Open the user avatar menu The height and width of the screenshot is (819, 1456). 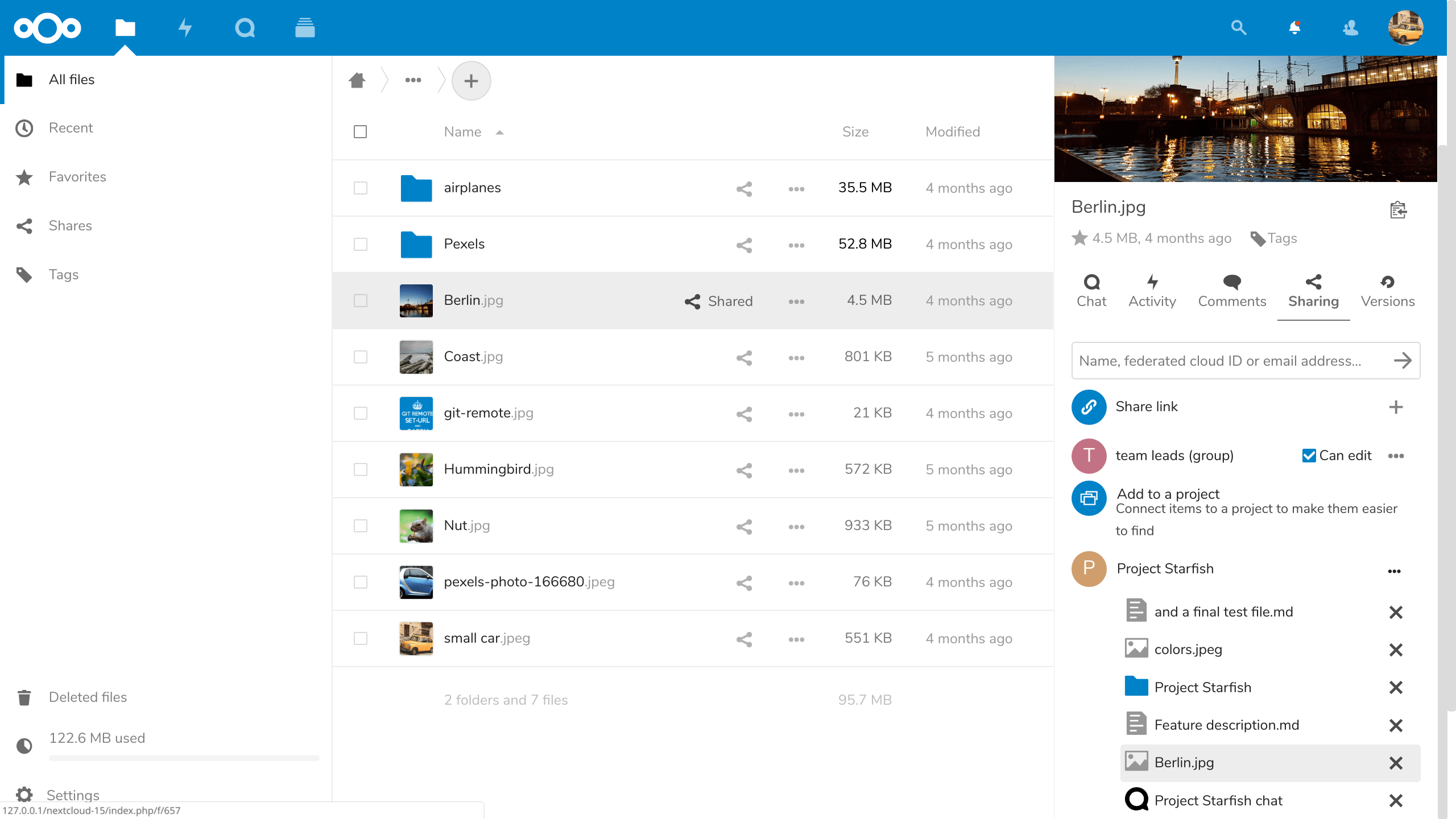1405,27
